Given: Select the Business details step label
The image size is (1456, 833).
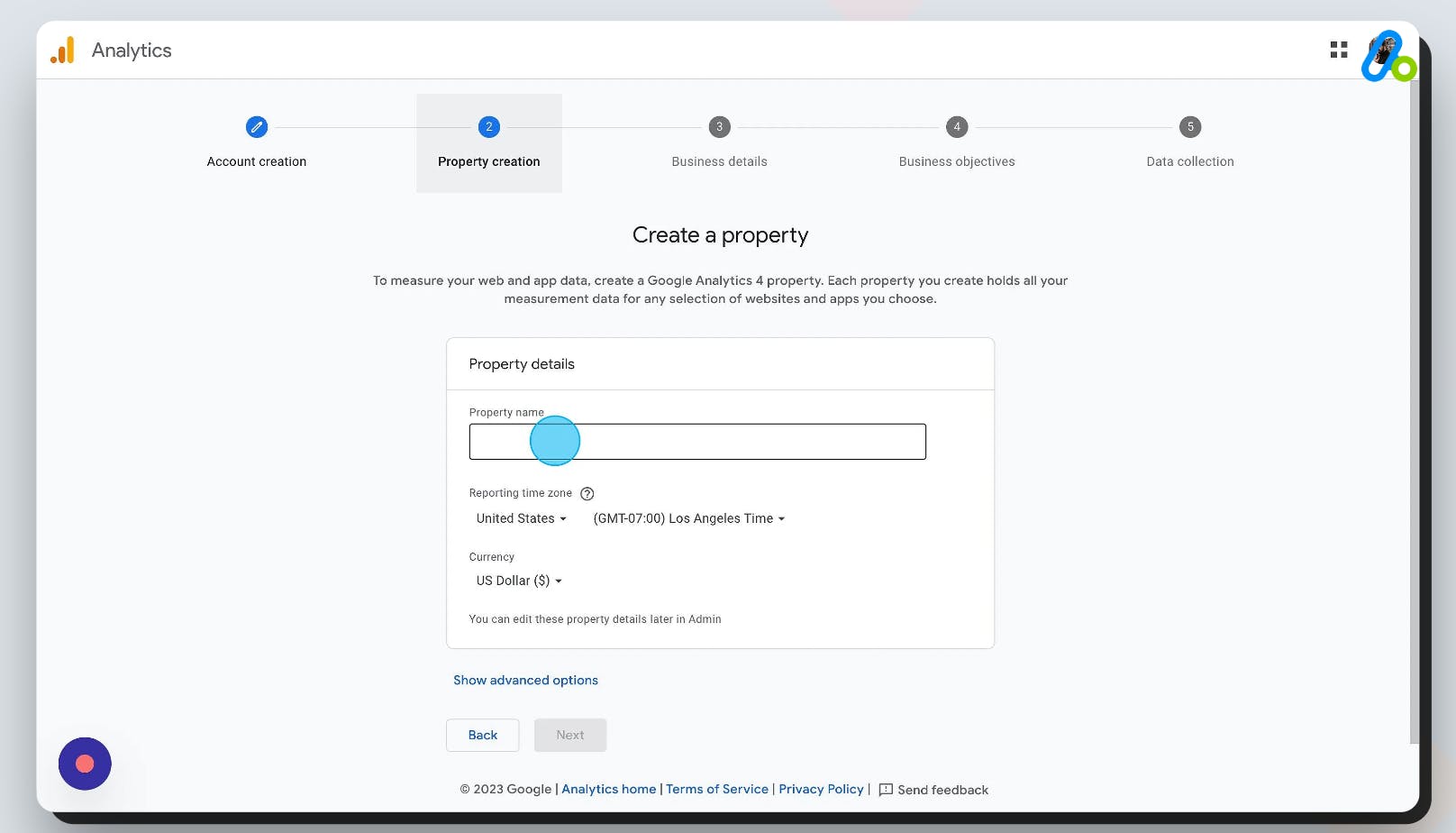Looking at the screenshot, I should coord(719,161).
